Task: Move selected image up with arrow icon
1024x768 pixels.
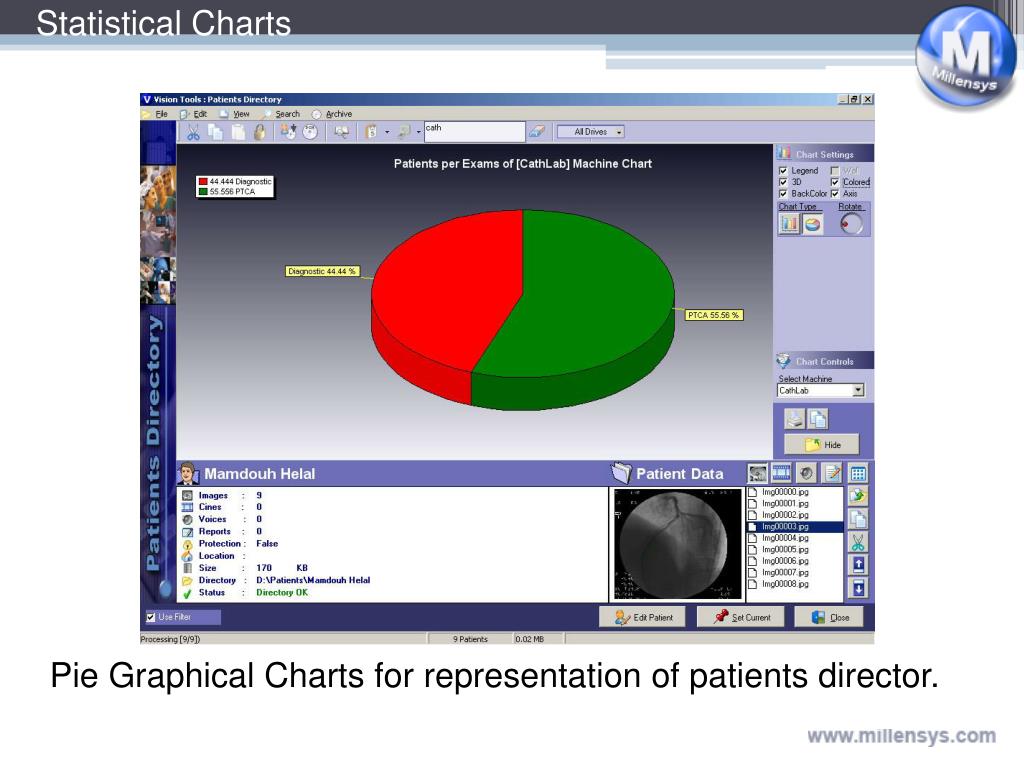Action: click(858, 565)
